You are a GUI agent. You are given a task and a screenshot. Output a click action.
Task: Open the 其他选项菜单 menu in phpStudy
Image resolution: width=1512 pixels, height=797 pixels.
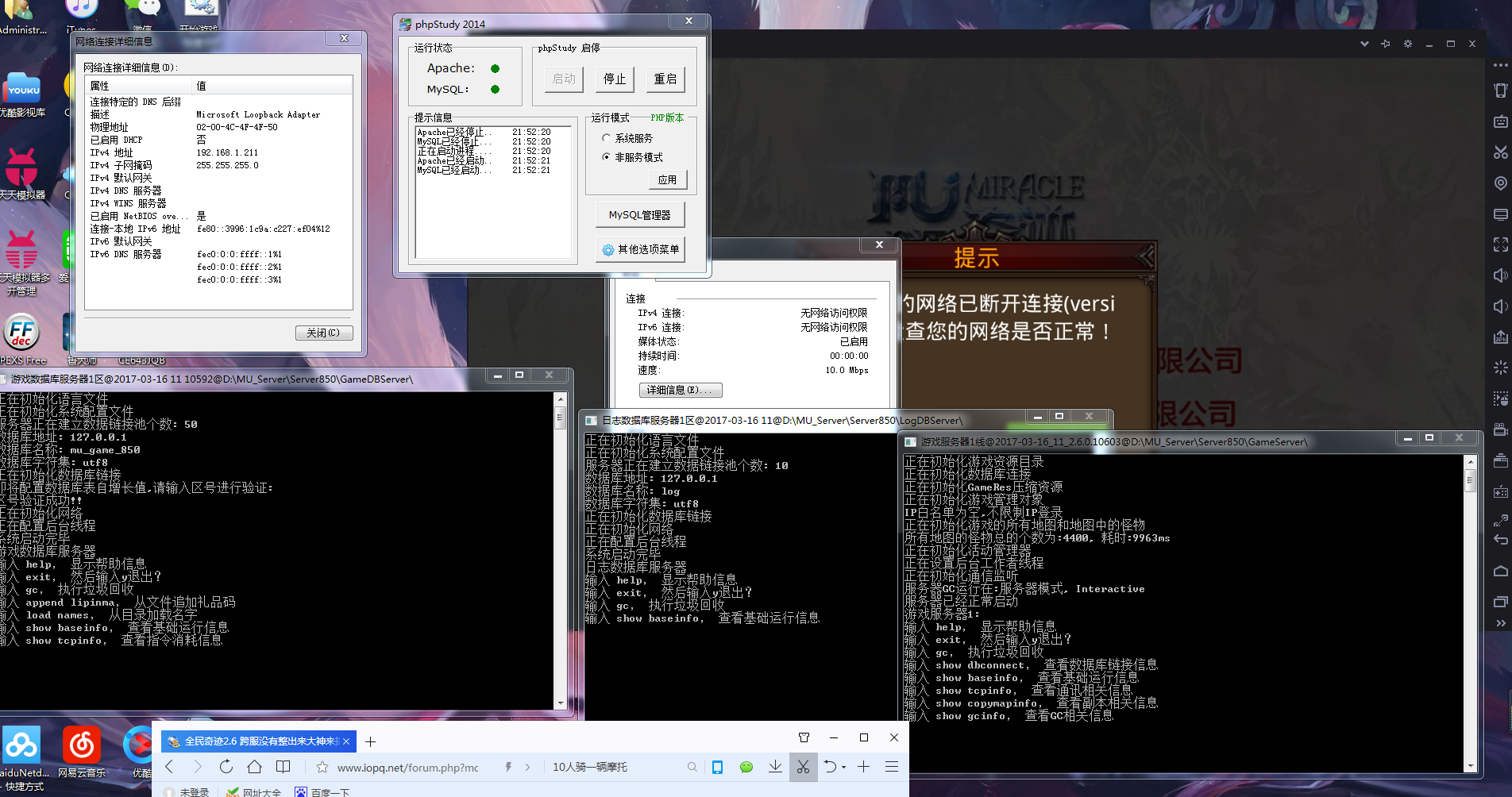click(640, 249)
